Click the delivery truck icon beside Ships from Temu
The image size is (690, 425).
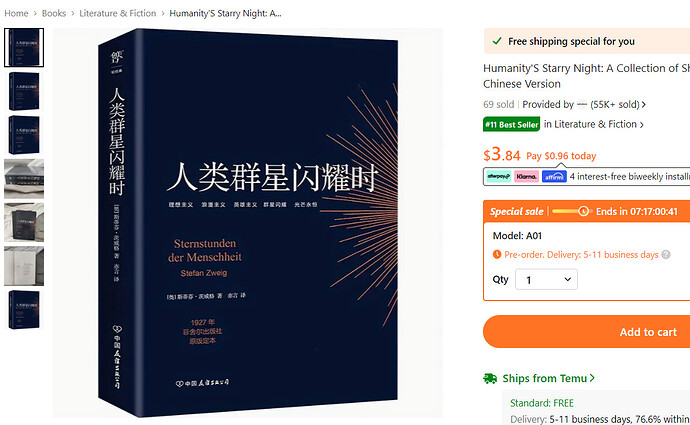coord(490,378)
